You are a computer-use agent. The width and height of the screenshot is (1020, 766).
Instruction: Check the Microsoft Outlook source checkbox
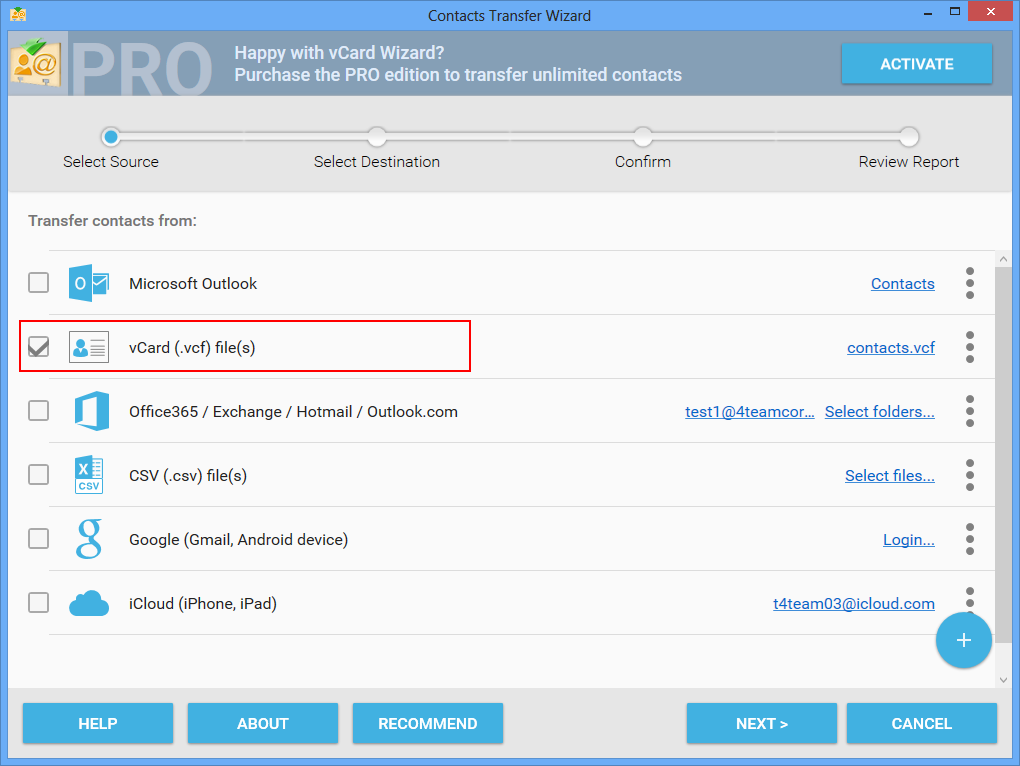coord(38,283)
